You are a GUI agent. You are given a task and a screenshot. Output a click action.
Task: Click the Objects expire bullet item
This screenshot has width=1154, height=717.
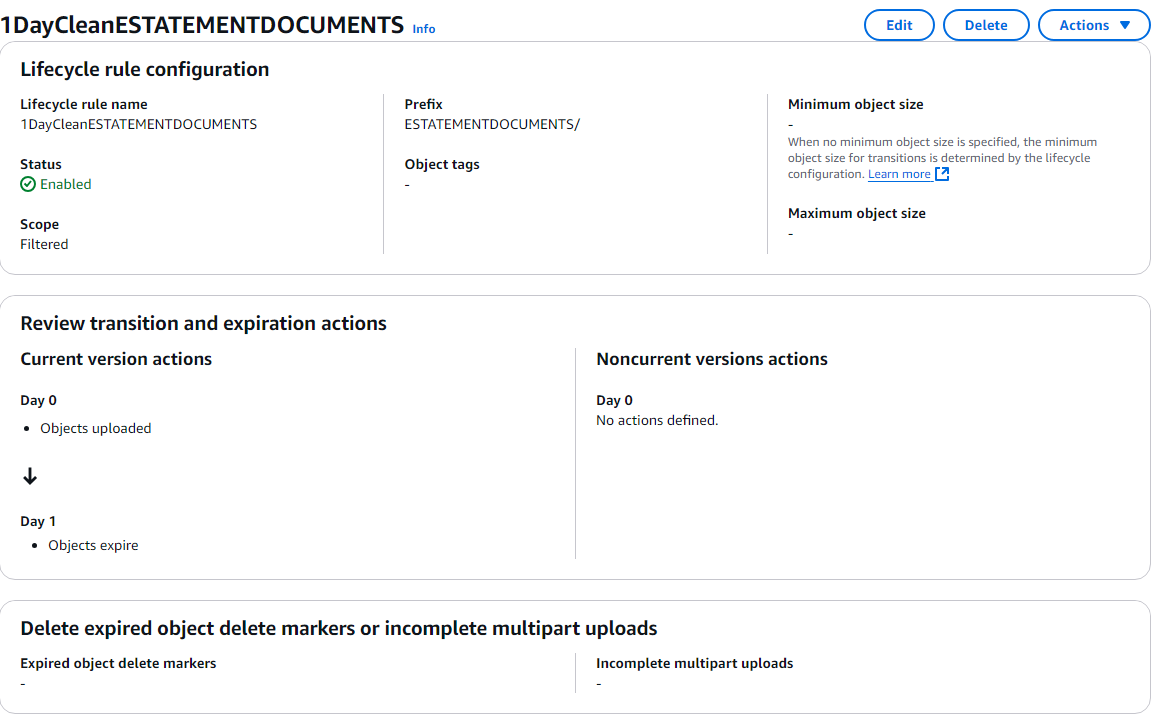pyautogui.click(x=93, y=545)
